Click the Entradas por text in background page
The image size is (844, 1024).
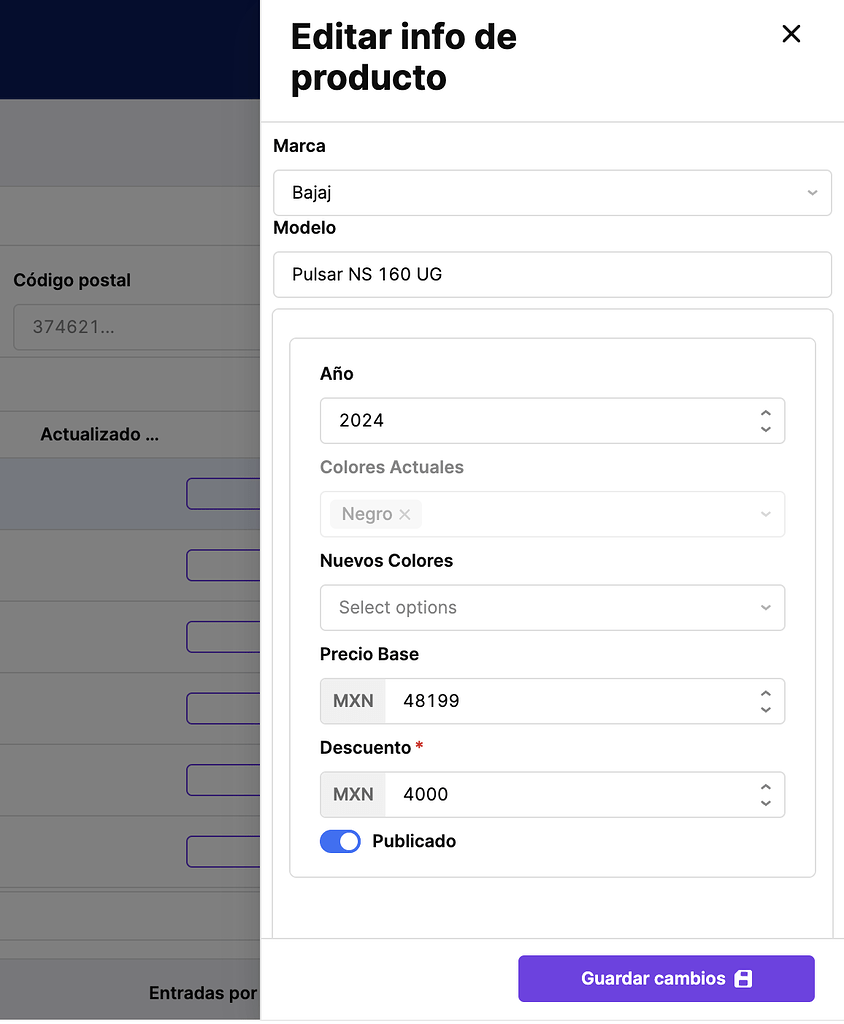pyautogui.click(x=203, y=993)
